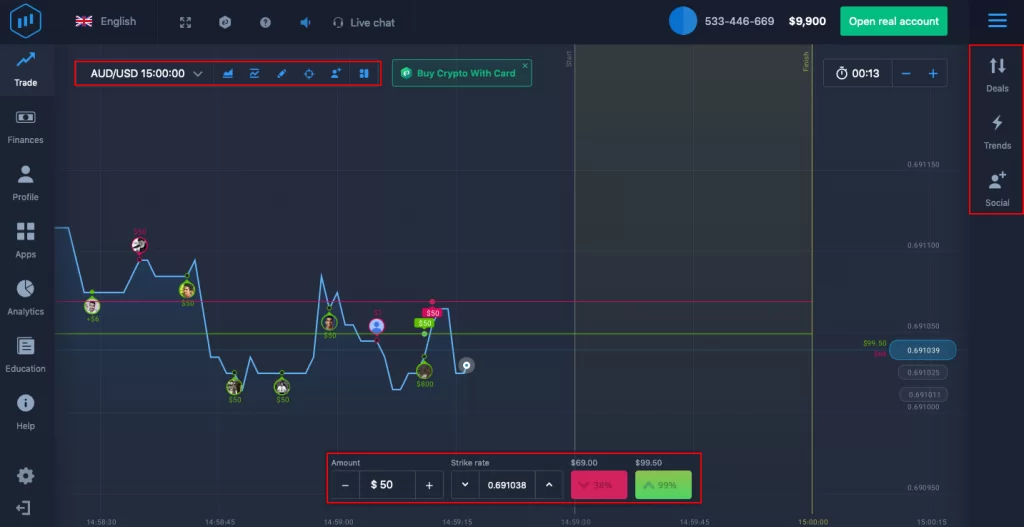Screen dimensions: 1024x527
Task: Place an up trade with green button
Action: (x=663, y=485)
